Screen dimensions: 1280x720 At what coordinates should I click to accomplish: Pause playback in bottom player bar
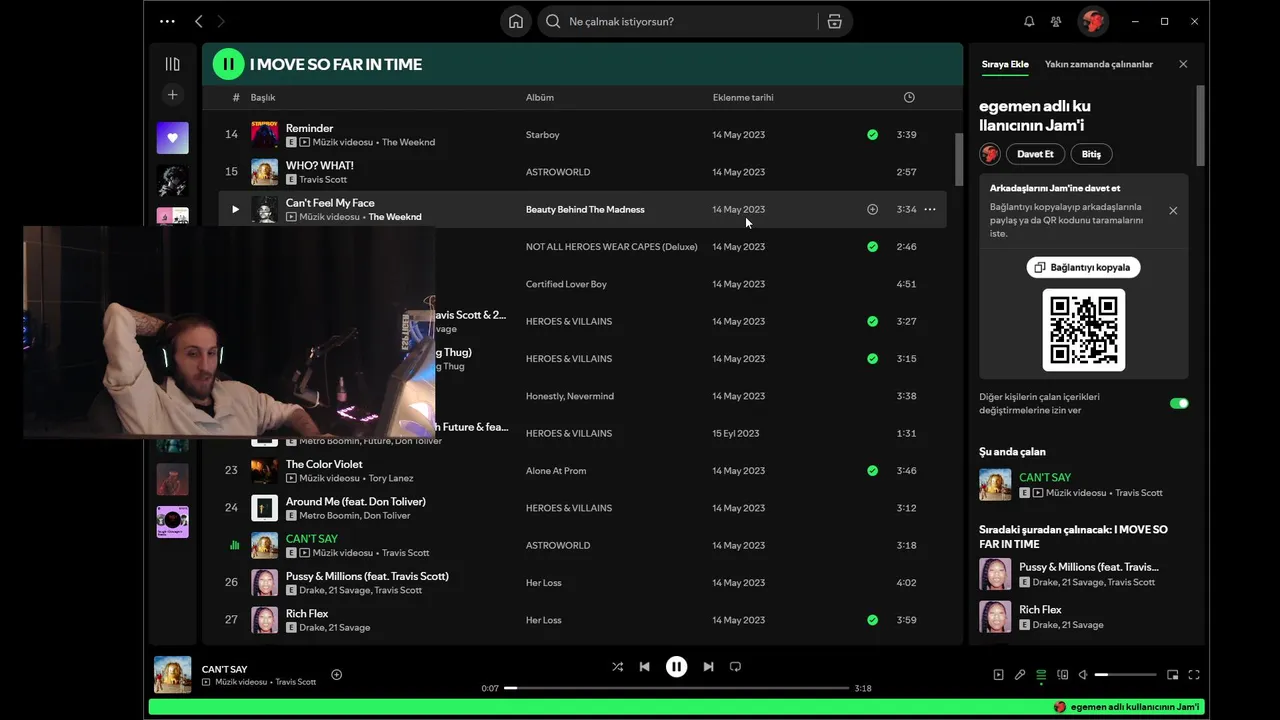(677, 667)
